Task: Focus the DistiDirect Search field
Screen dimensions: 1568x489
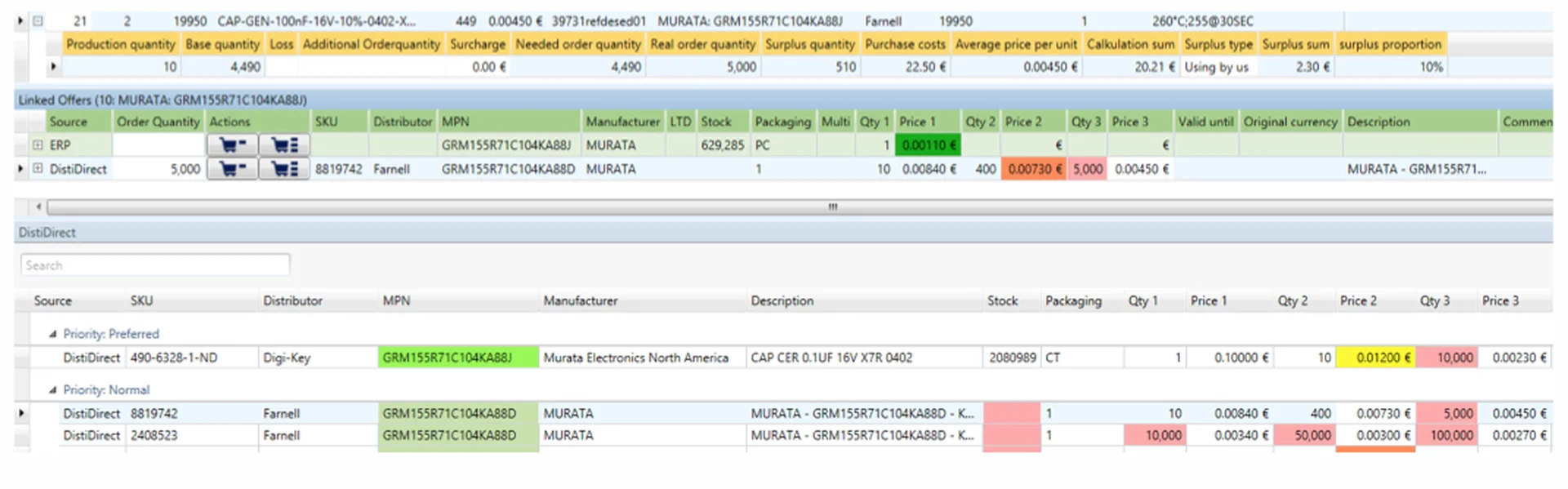Action: point(155,265)
